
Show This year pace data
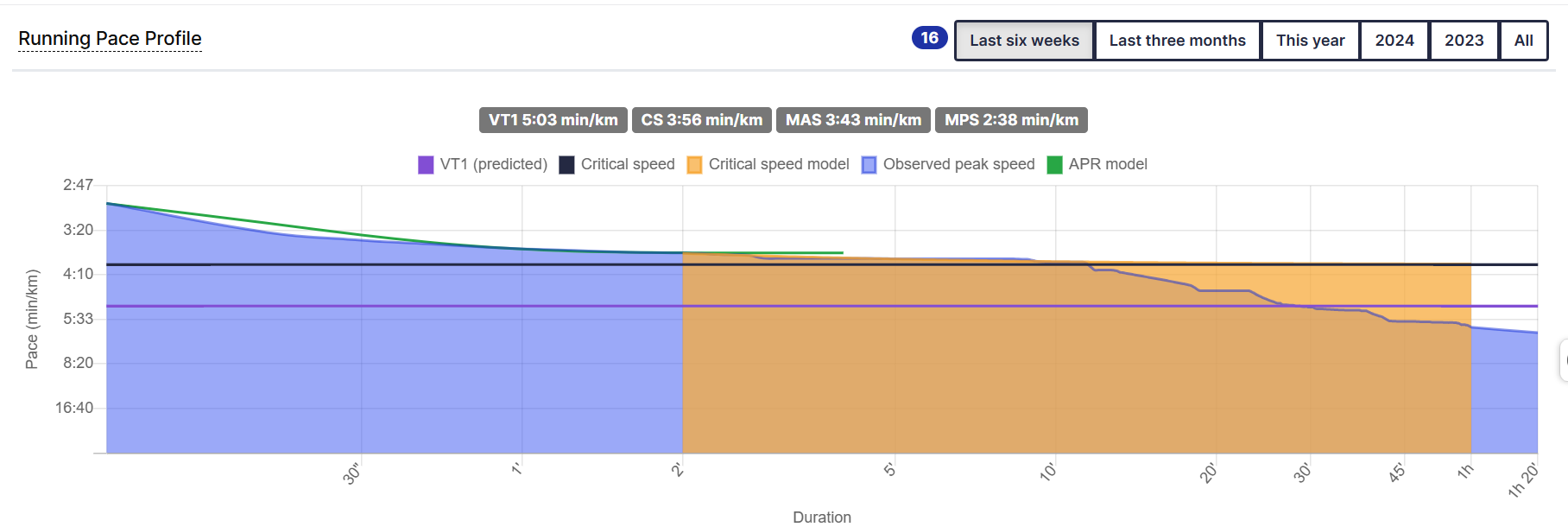[1310, 41]
